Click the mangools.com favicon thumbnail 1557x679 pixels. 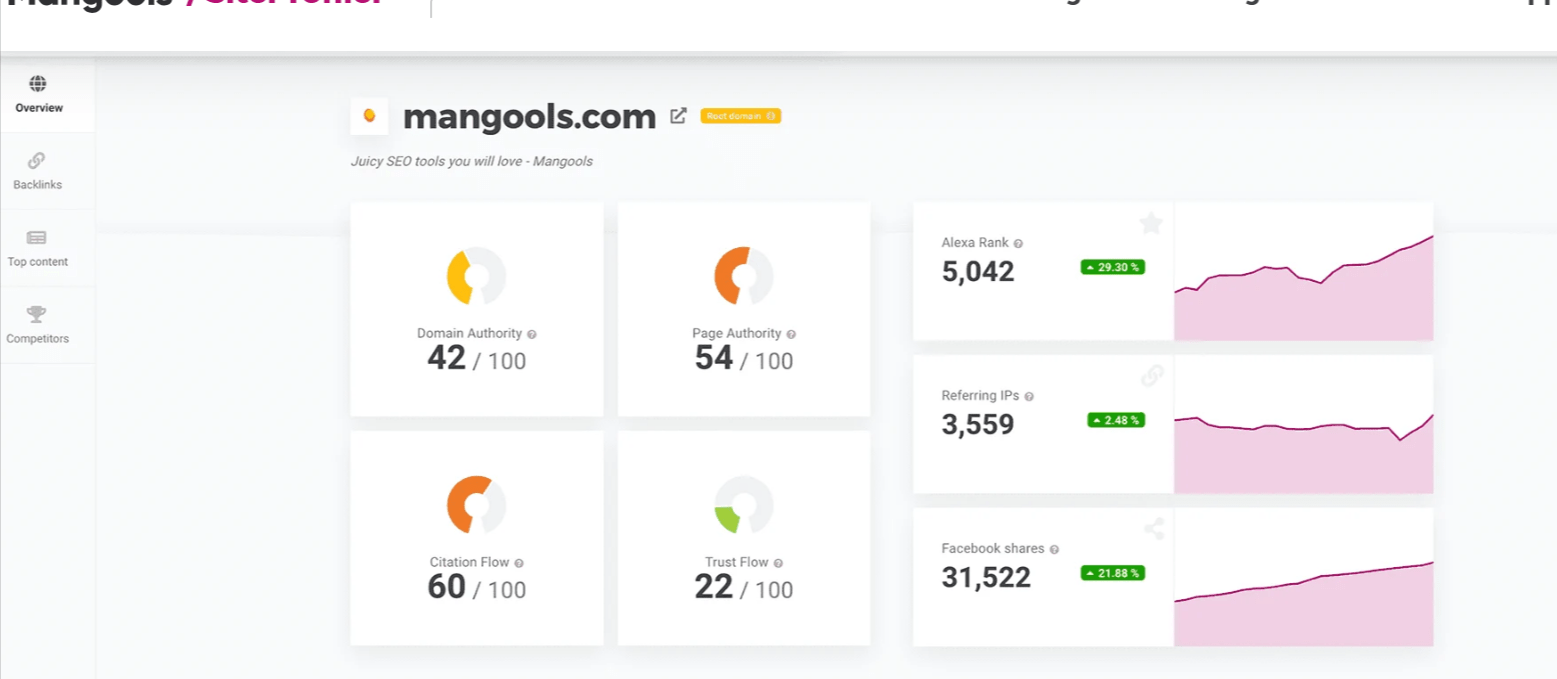click(369, 116)
